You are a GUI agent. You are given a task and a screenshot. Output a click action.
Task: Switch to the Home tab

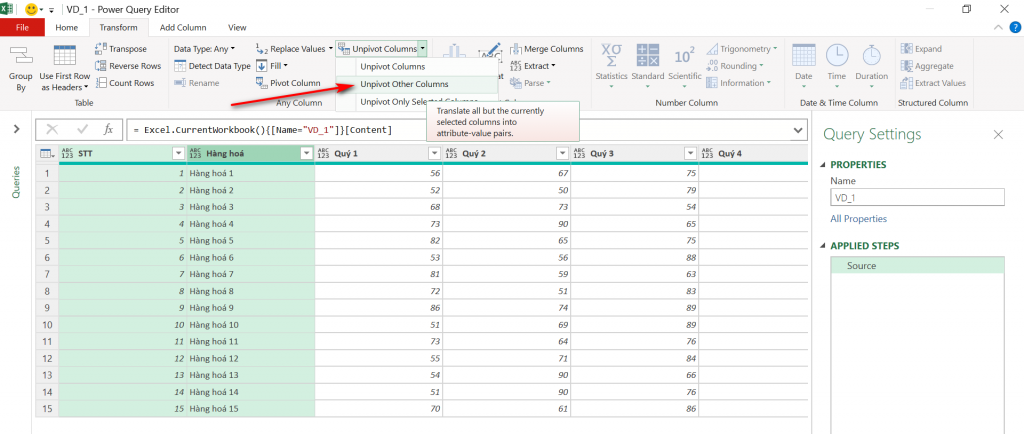67,27
